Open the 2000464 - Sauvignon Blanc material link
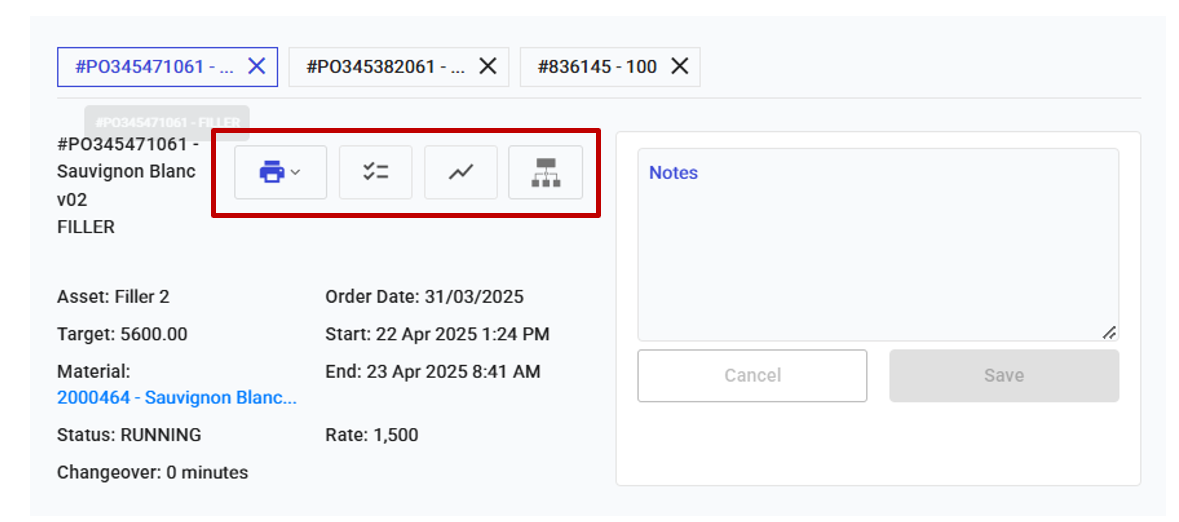 (x=176, y=397)
